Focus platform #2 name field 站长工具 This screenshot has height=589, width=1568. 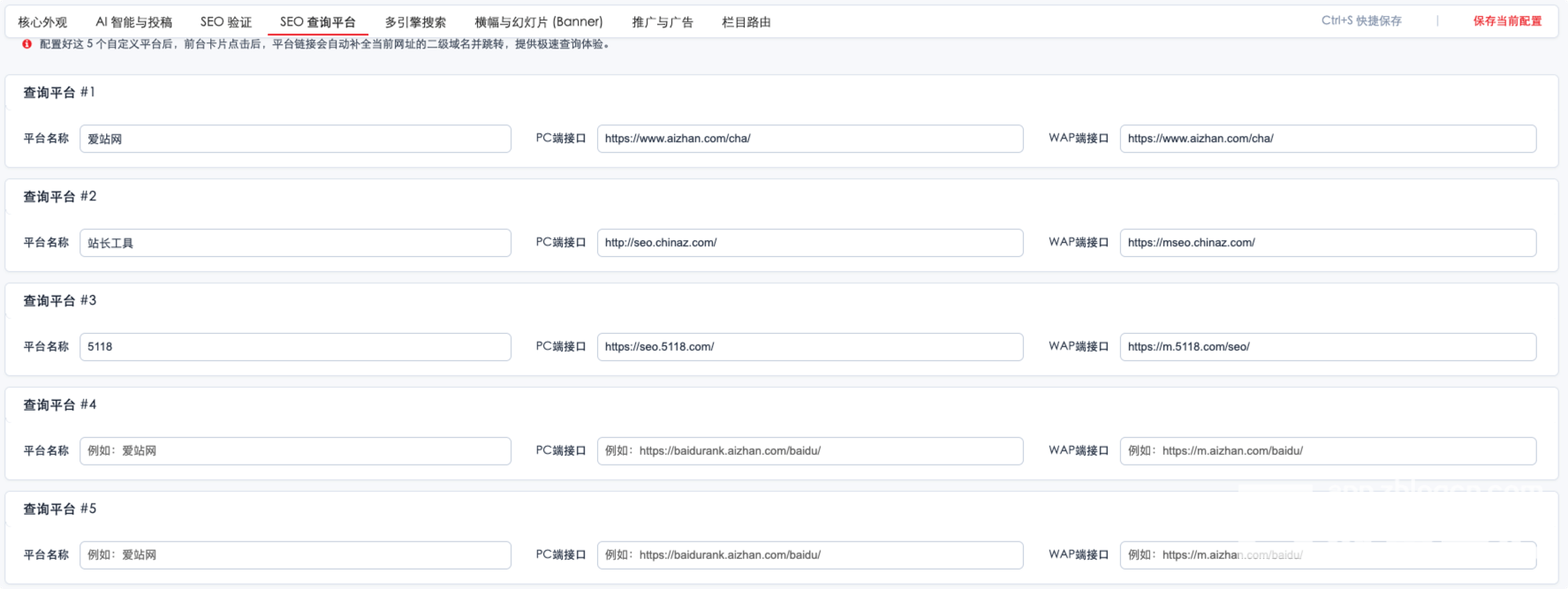[295, 243]
